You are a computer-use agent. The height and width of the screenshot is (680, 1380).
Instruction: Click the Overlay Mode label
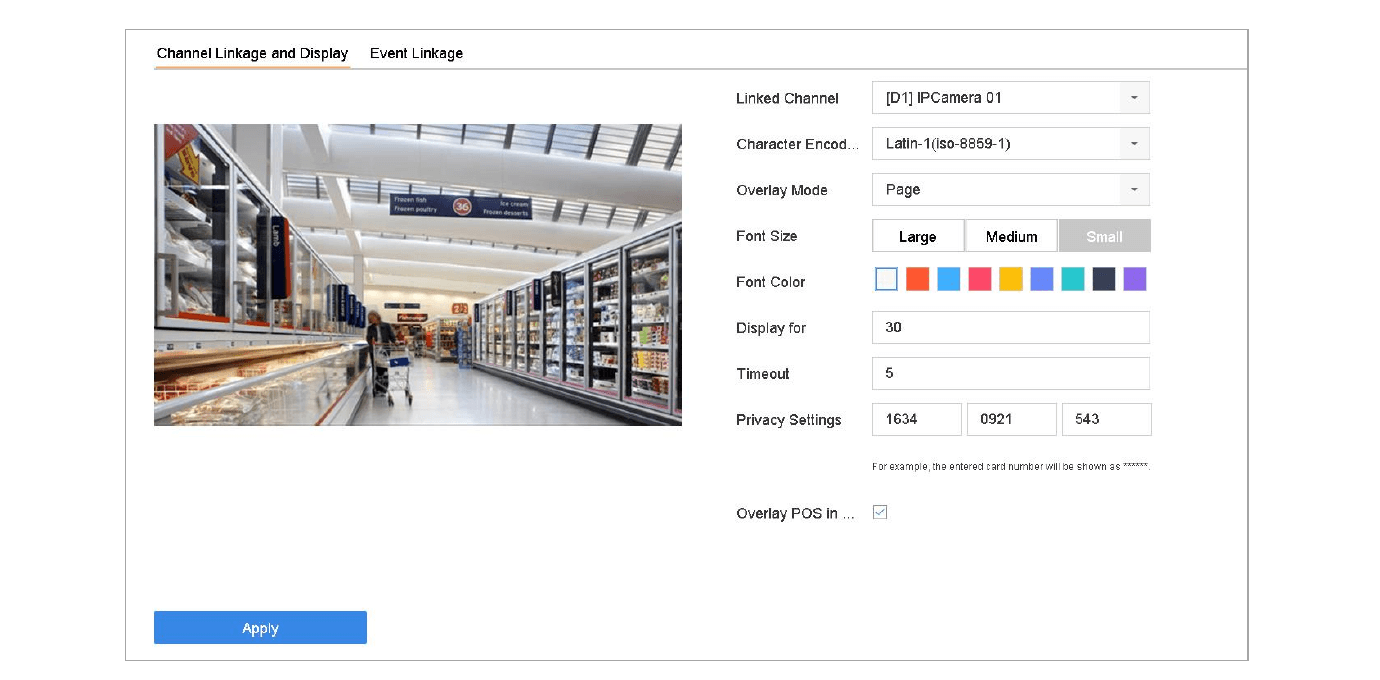tap(782, 190)
